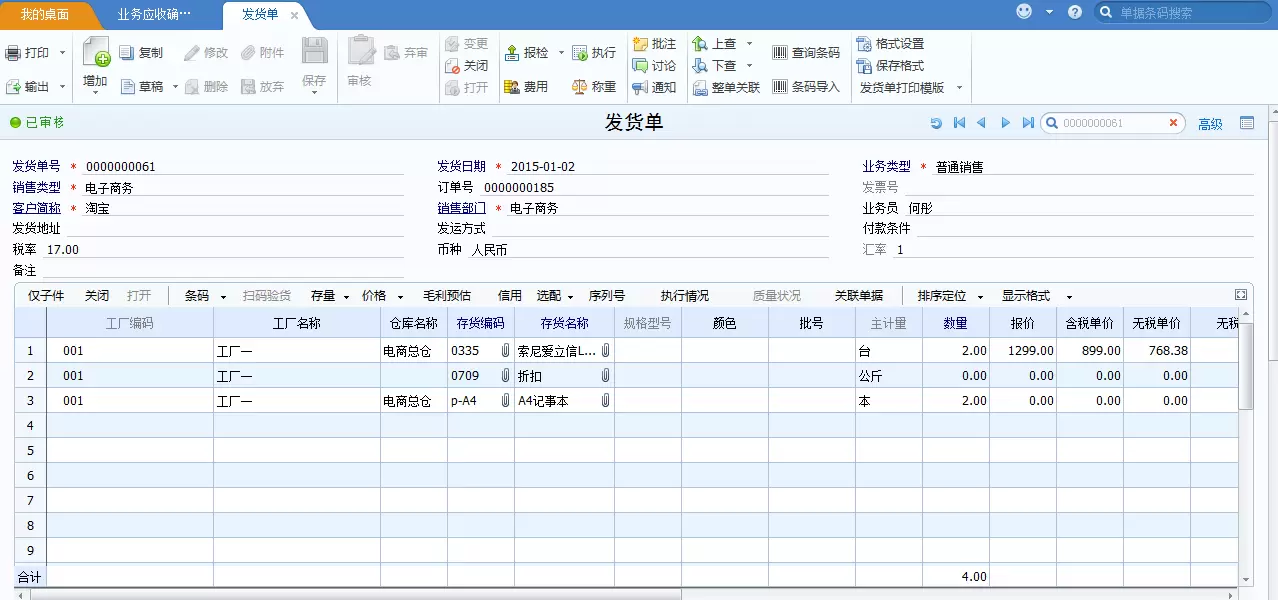The height and width of the screenshot is (600, 1278).
Task: Expand the 上查 dropdown arrow
Action: [x=749, y=44]
